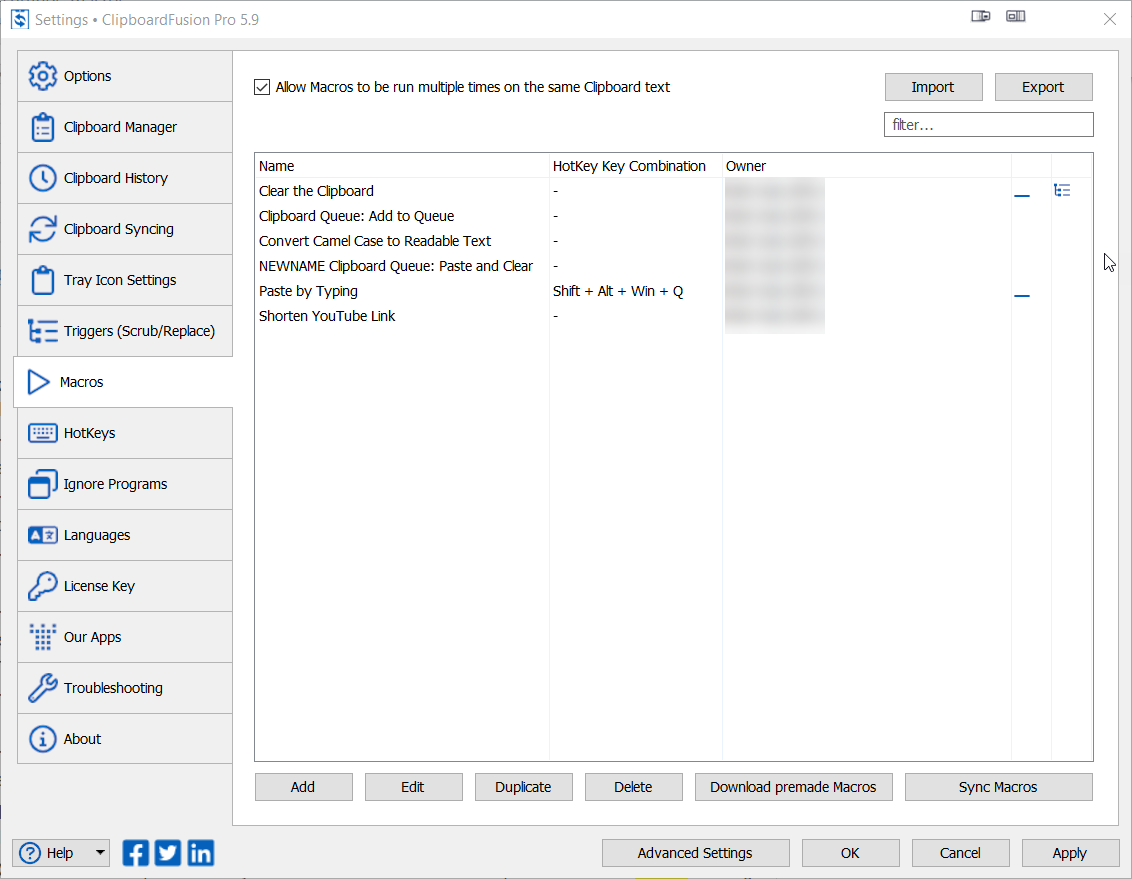Click the blue dash mark in Paste by Typing row
The image size is (1132, 879).
[1022, 295]
